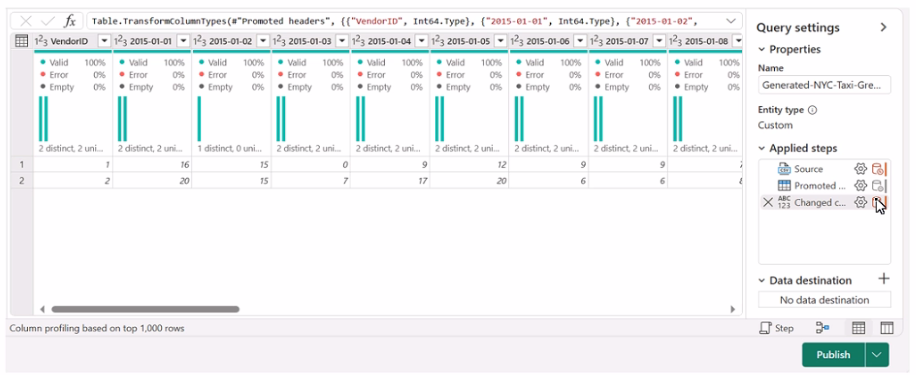This screenshot has width=916, height=375.
Task: Switch to diagram view icon
Action: click(x=823, y=328)
